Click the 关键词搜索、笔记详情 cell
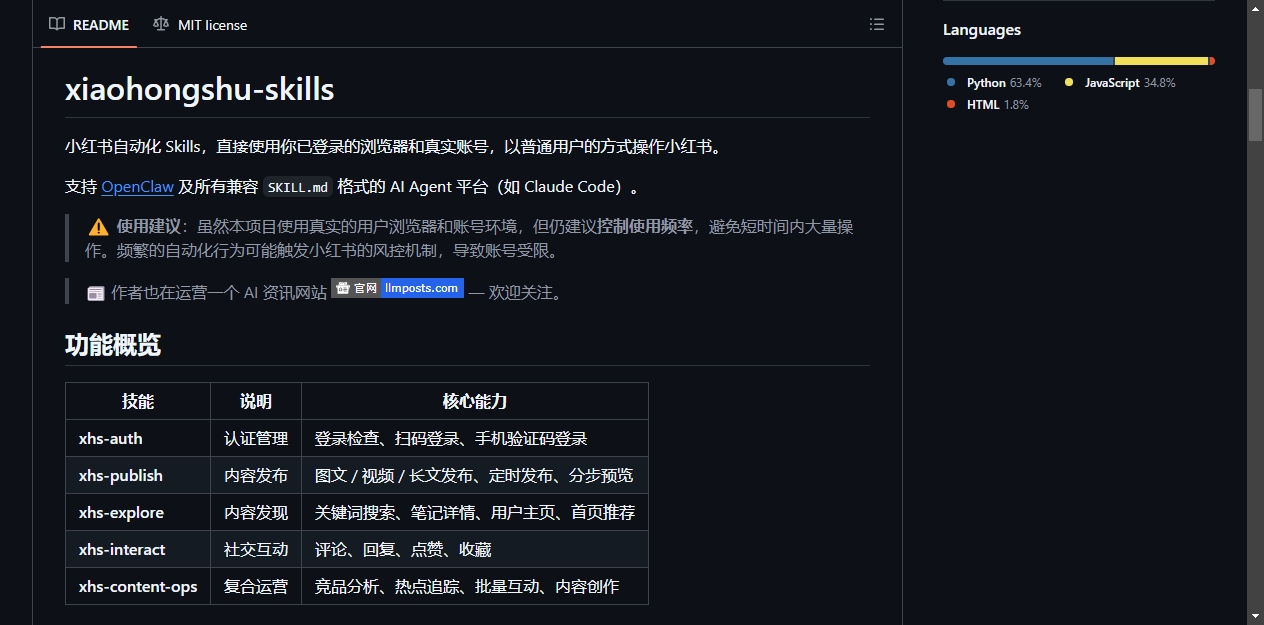Screen dimensions: 1264x625 [x=475, y=512]
